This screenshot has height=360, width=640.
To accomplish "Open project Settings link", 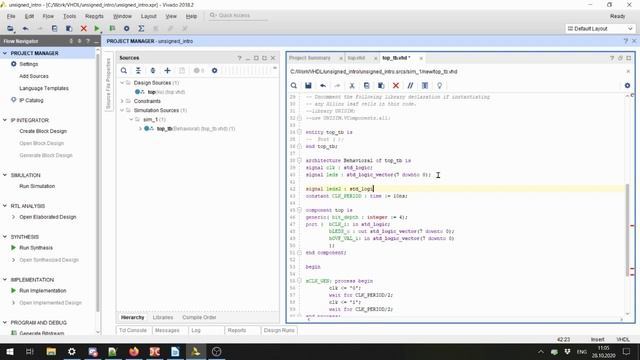I will click(x=29, y=64).
